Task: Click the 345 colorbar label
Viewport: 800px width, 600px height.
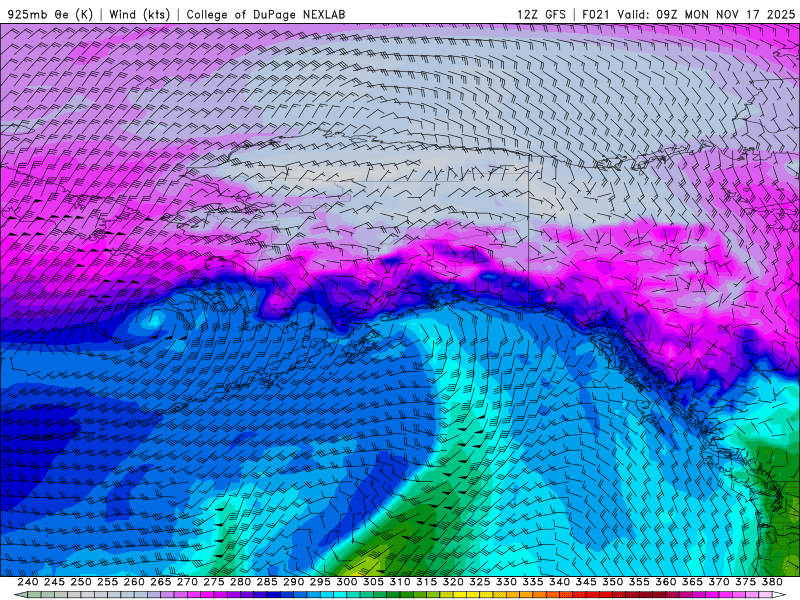Action: pos(586,582)
